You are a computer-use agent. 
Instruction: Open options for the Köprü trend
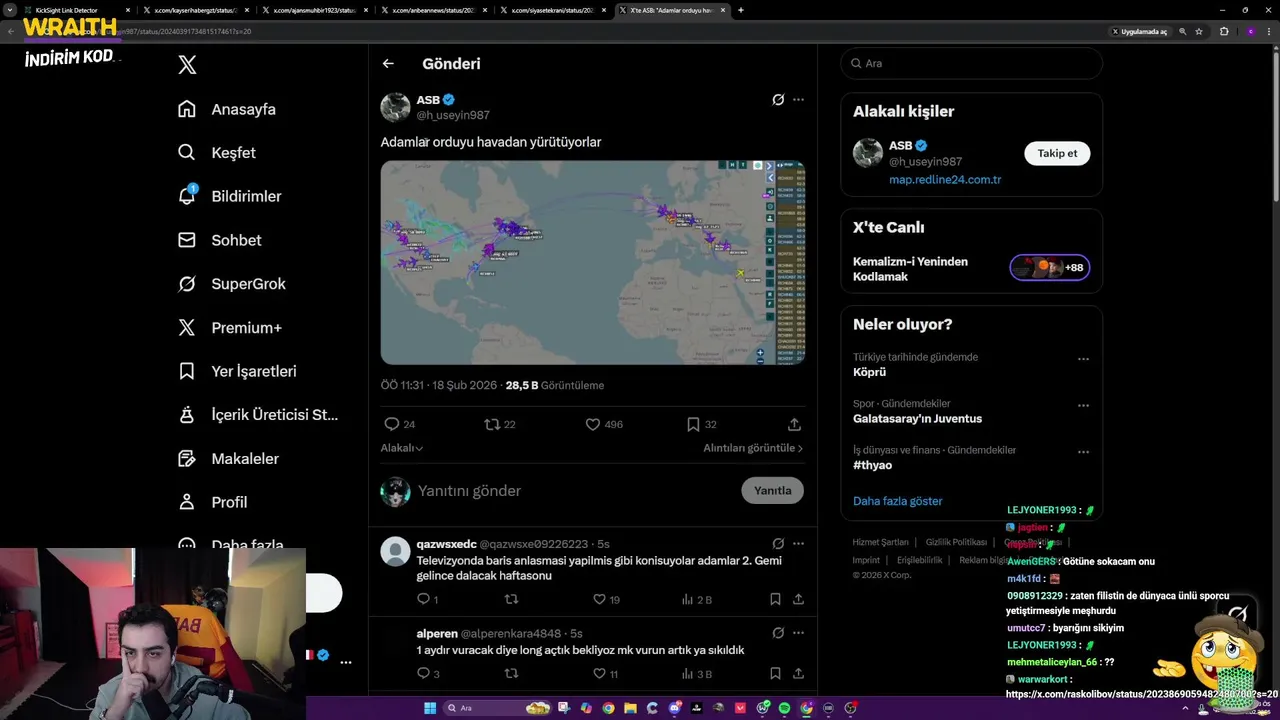1083,359
